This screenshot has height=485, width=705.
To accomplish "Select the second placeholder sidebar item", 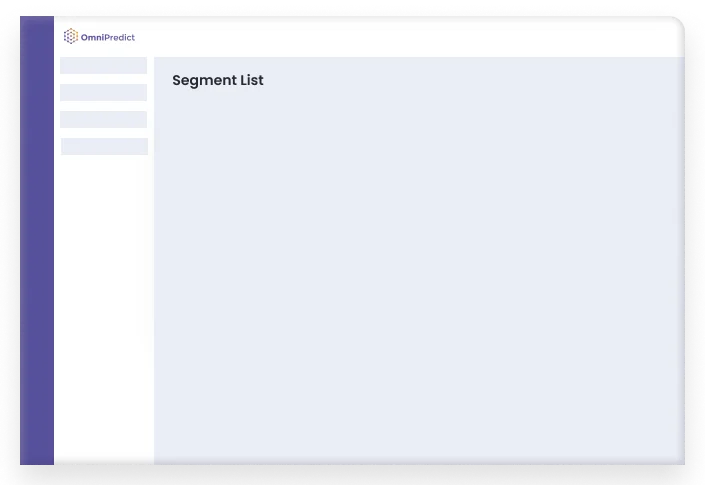I will (x=103, y=93).
